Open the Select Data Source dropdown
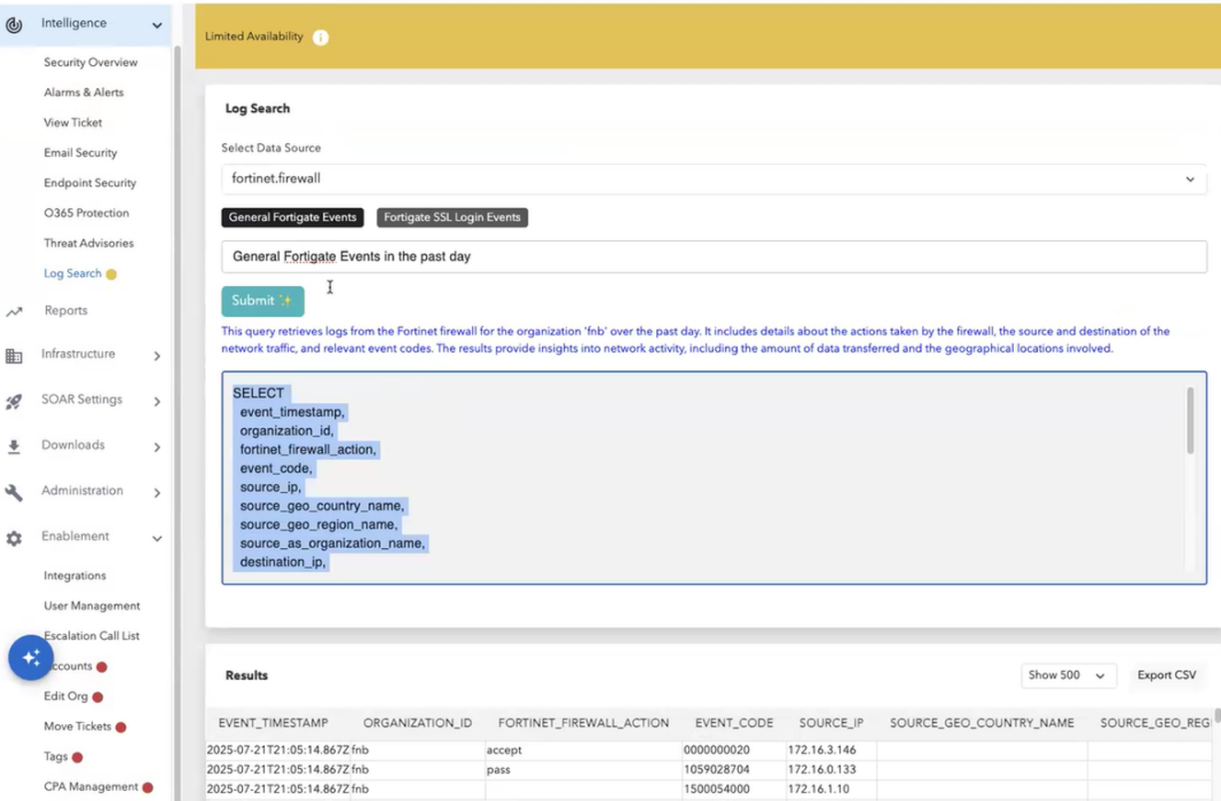Image resolution: width=1221 pixels, height=801 pixels. tap(713, 179)
